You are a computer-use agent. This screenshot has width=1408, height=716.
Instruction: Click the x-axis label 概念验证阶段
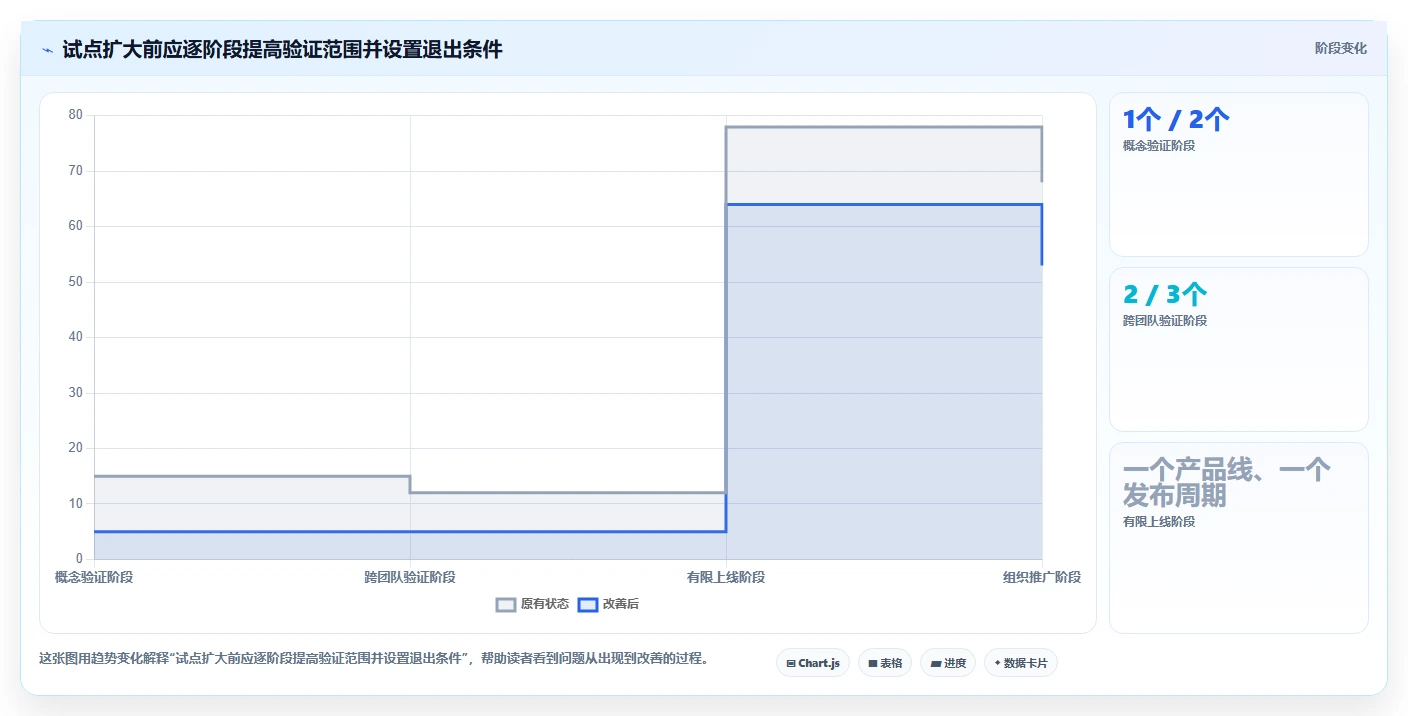pyautogui.click(x=94, y=577)
